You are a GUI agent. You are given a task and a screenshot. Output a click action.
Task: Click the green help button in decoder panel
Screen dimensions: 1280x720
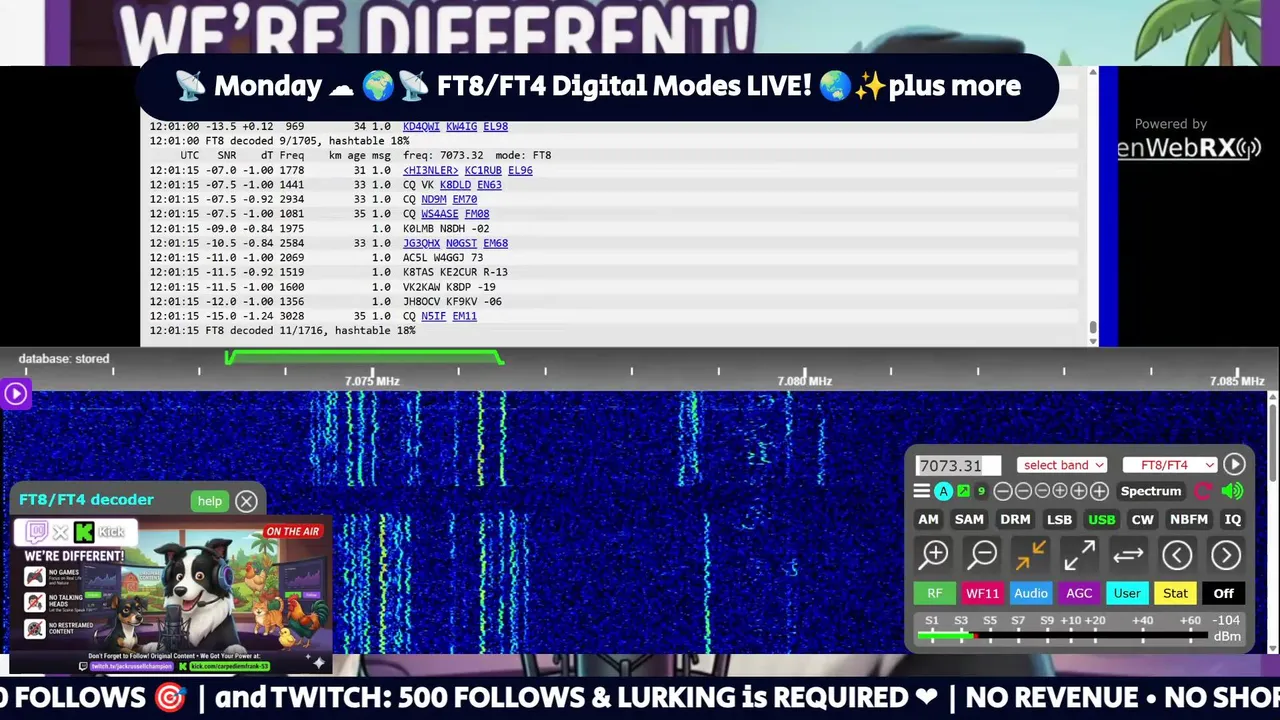pos(209,501)
